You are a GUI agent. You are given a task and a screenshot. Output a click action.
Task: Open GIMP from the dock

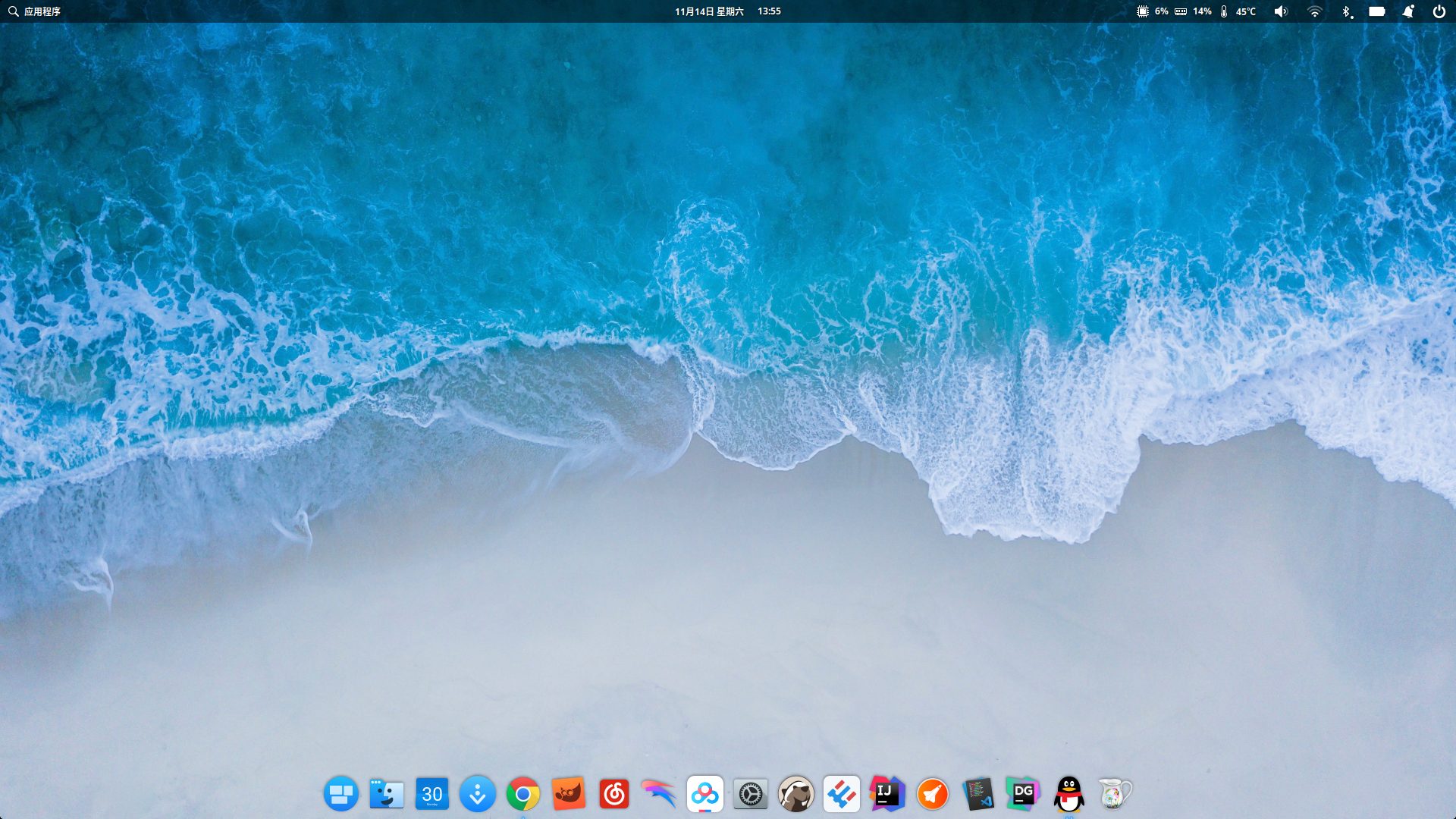click(x=568, y=794)
